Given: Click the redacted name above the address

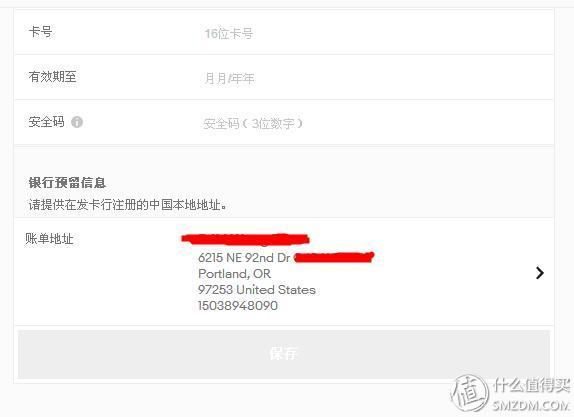Looking at the screenshot, I should [245, 239].
